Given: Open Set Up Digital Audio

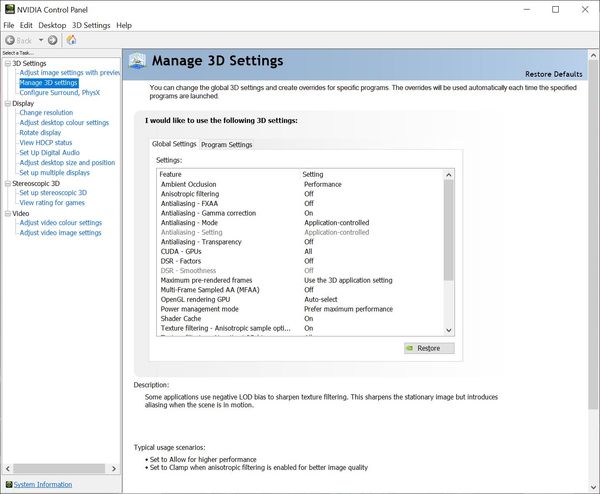Looking at the screenshot, I should coord(50,152).
